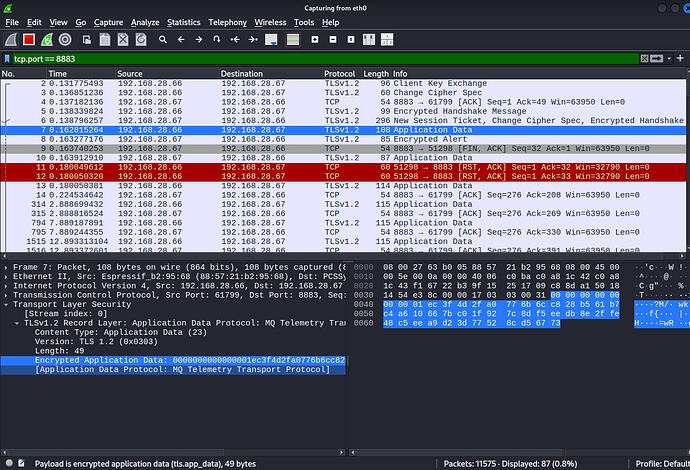Open capture options gear icon

coord(65,40)
